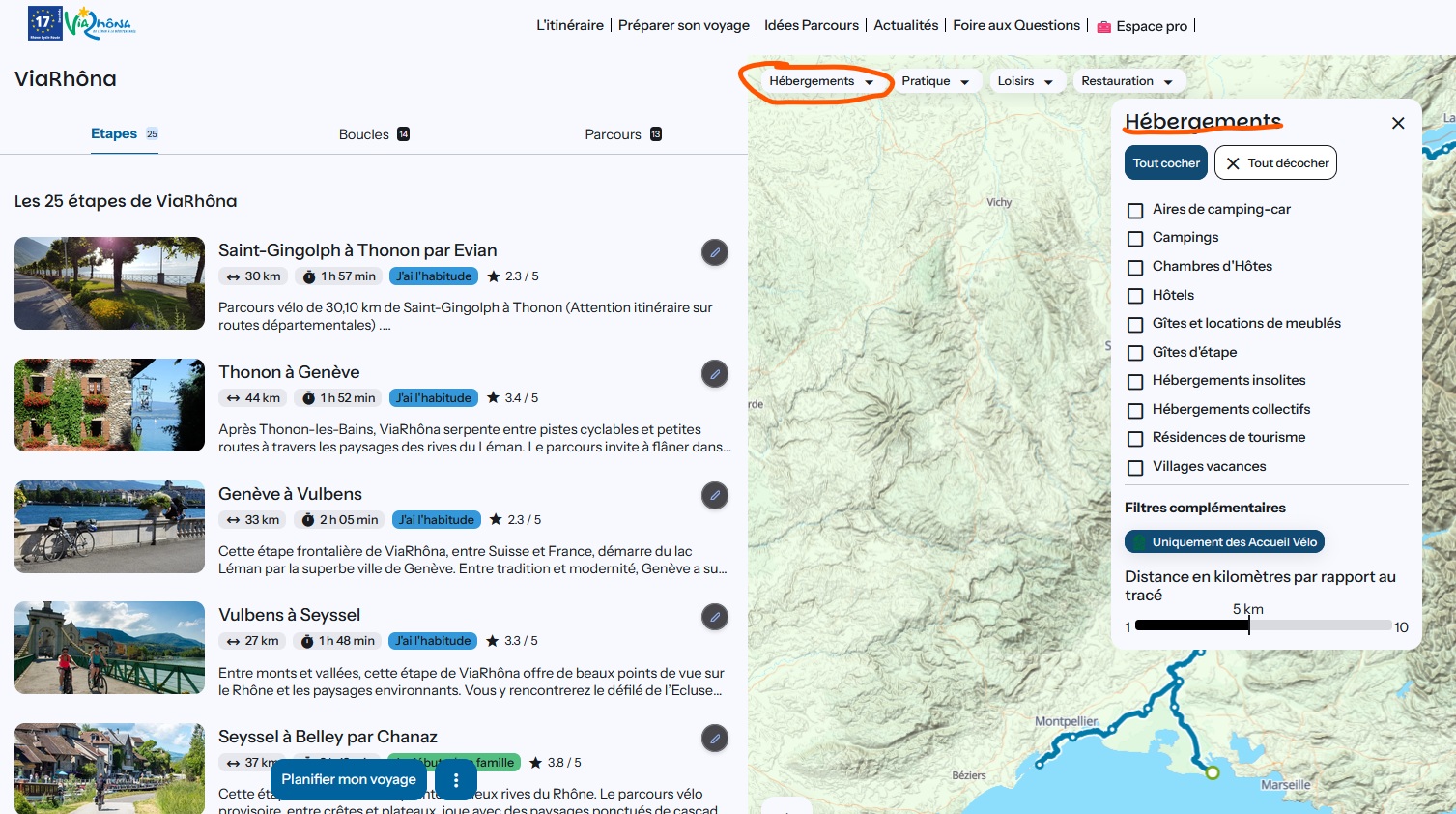The image size is (1456, 814).
Task: Open the Genève lakefront bicycle thumbnail
Action: tap(109, 527)
